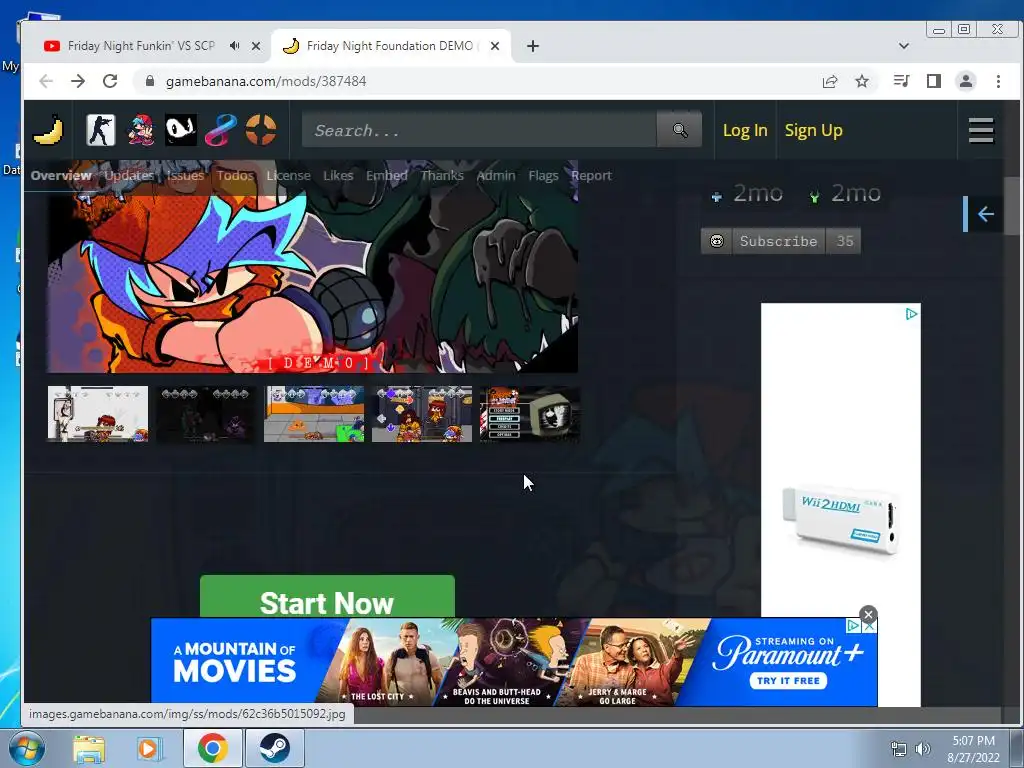This screenshot has height=768, width=1024.
Task: Click the green Start Now button
Action: tap(327, 597)
